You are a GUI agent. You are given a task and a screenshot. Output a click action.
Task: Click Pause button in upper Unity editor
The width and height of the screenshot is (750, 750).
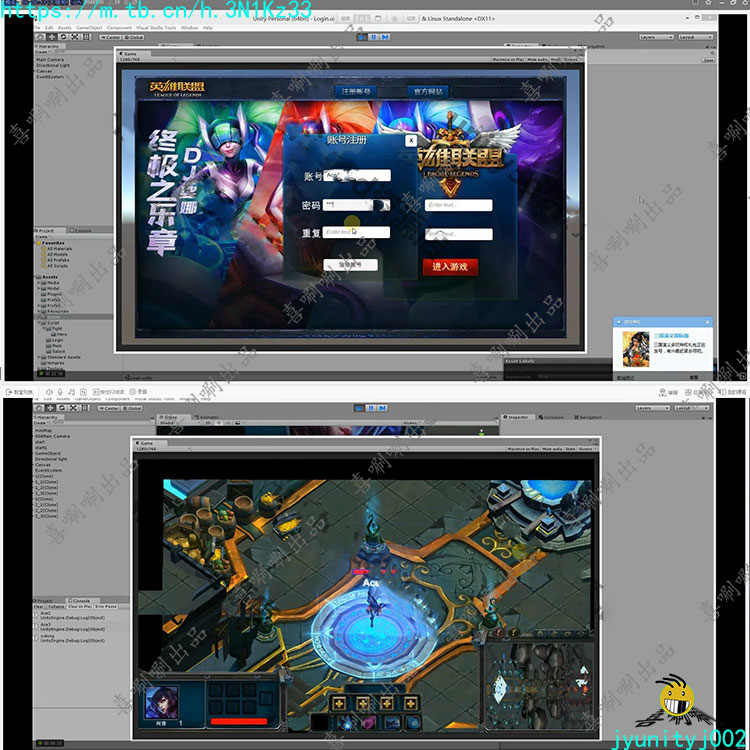[374, 36]
